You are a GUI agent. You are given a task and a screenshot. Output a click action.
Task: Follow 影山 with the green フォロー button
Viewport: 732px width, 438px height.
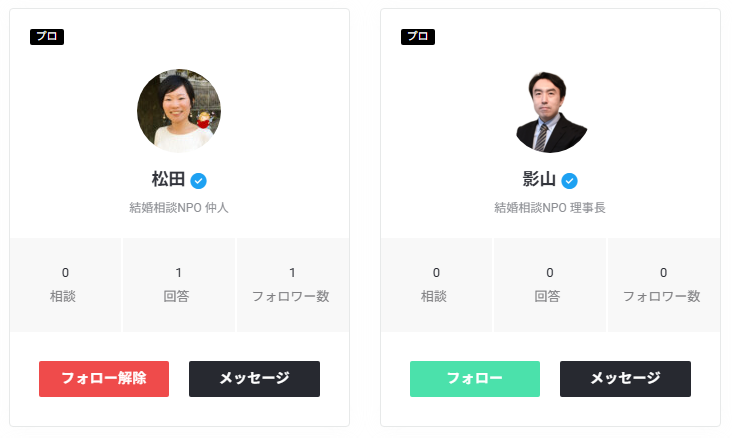pos(475,379)
